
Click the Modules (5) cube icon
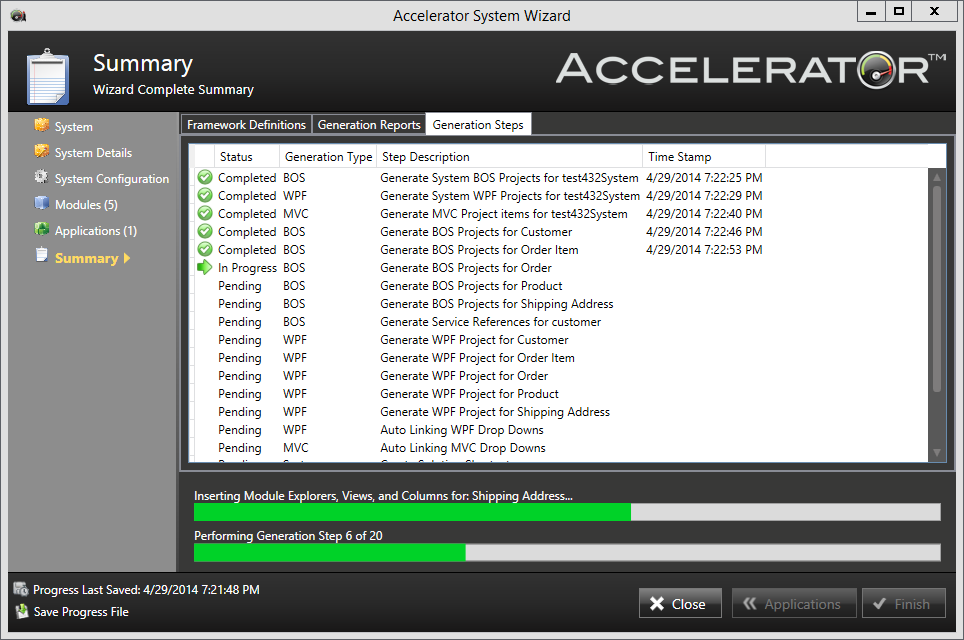click(x=42, y=203)
